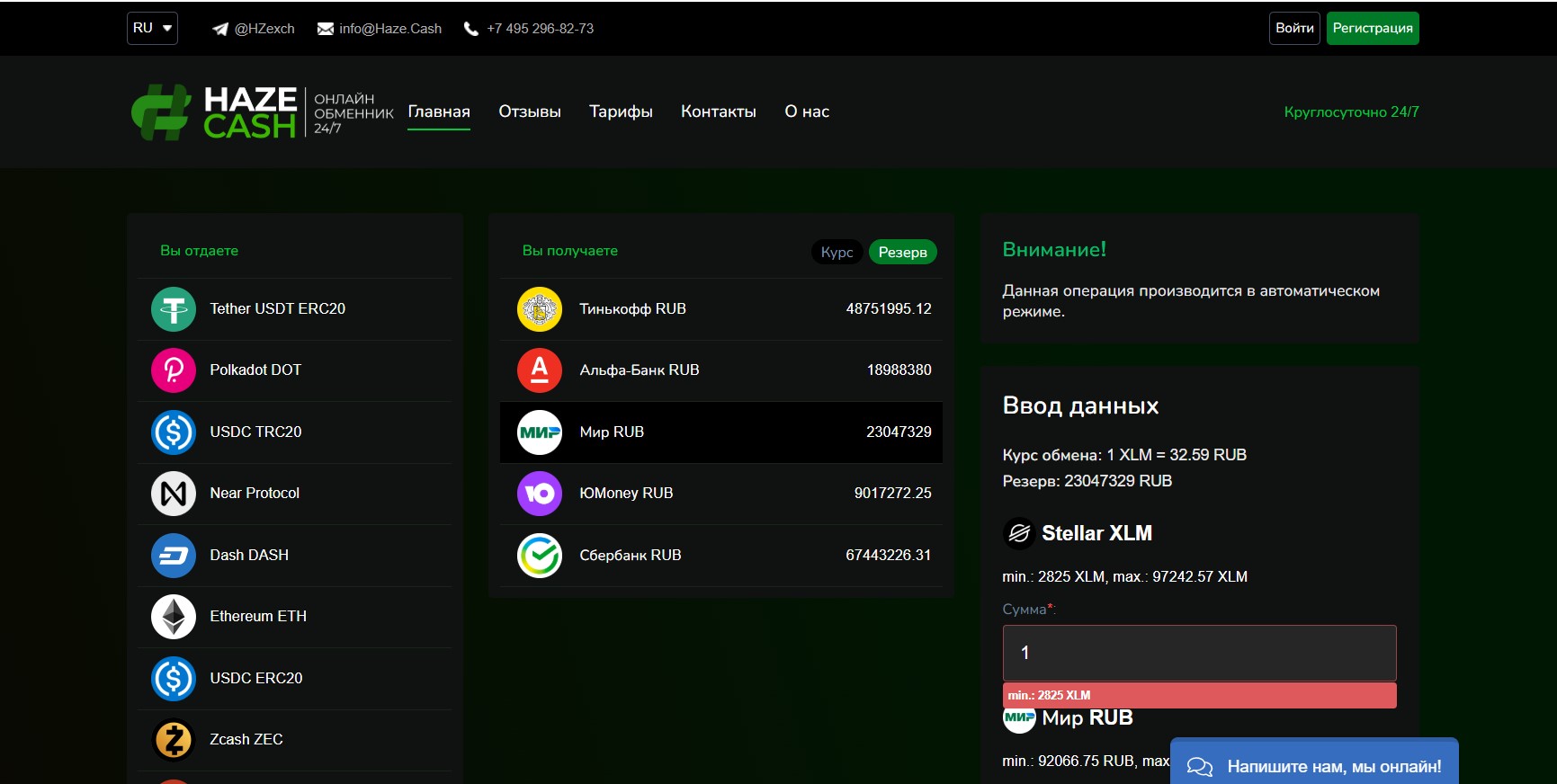Click the Near Protocol logo icon
The width and height of the screenshot is (1557, 784).
(x=174, y=494)
